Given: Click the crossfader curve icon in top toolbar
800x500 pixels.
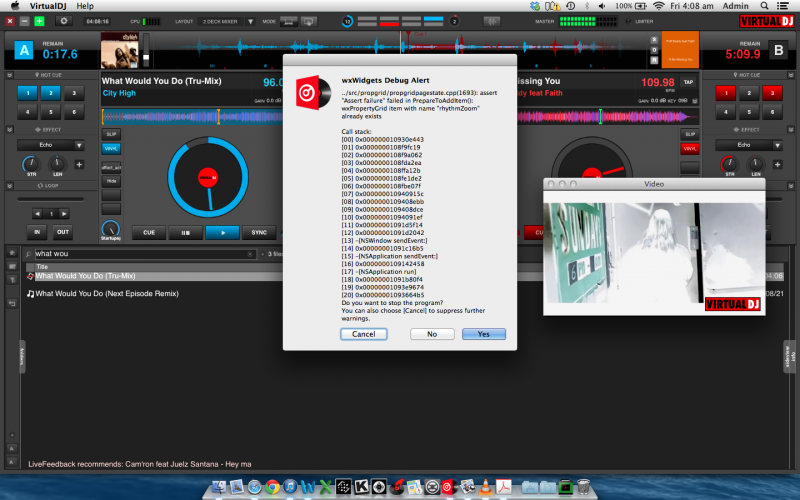Looking at the screenshot, I should coord(492,21).
